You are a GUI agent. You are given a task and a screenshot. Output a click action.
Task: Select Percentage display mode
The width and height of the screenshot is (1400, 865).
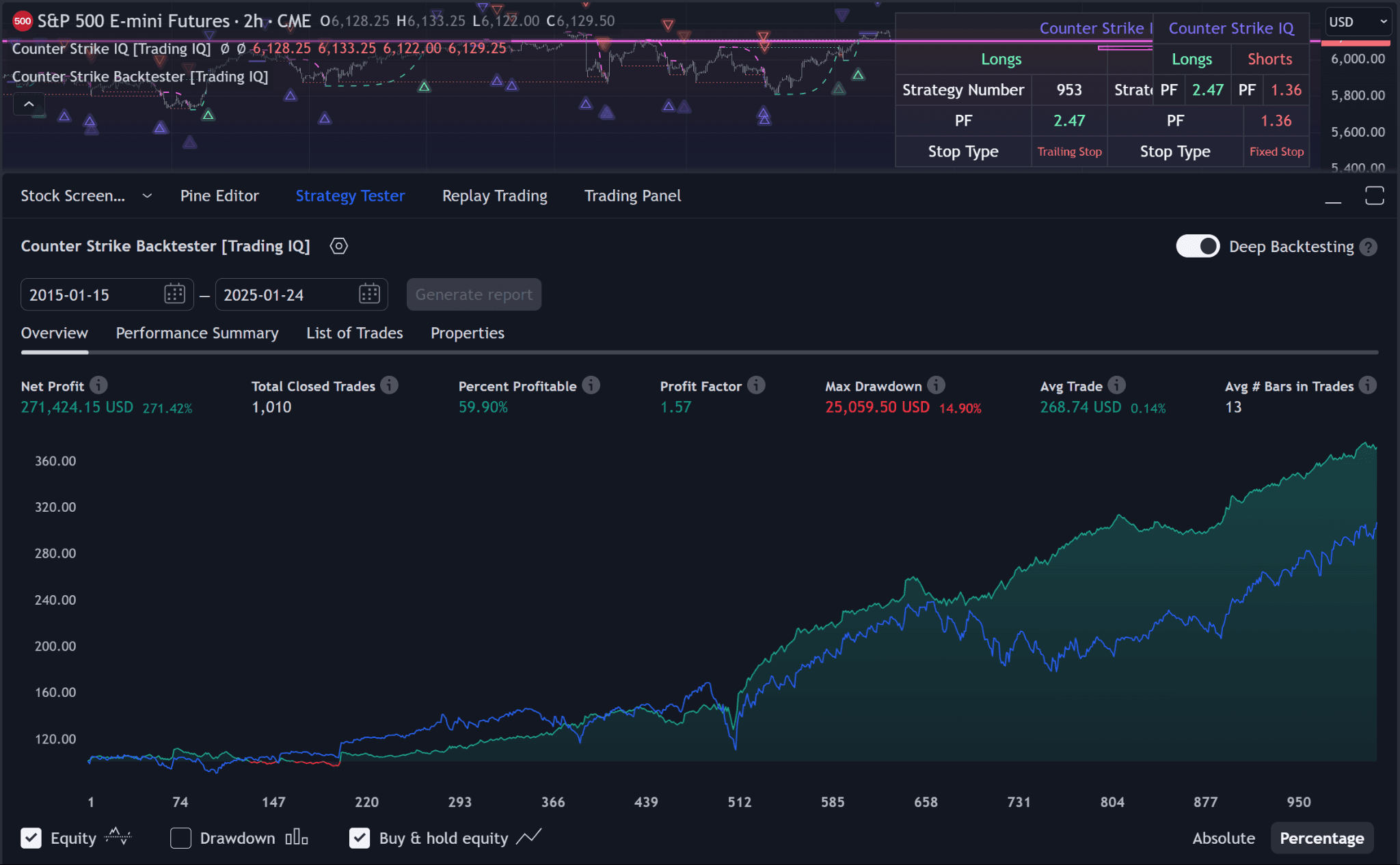click(x=1321, y=838)
